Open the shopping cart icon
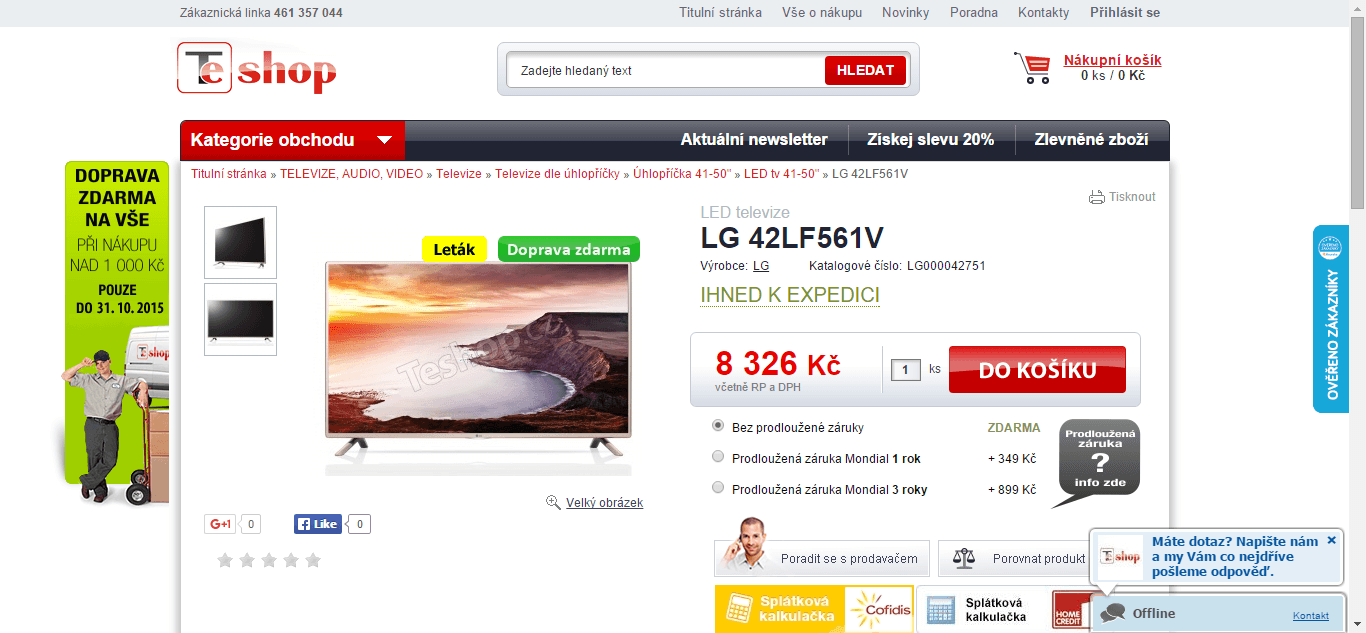Screen dimensions: 1366x633 1032,68
